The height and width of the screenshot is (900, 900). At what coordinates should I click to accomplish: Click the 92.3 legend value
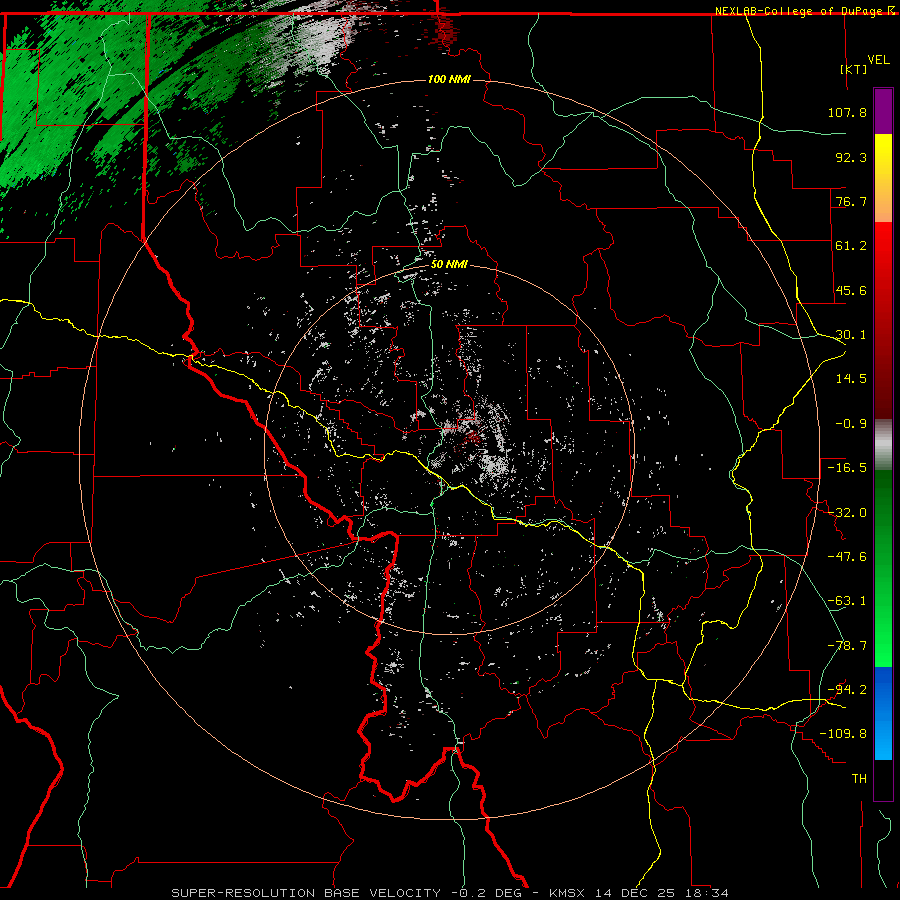click(x=851, y=157)
